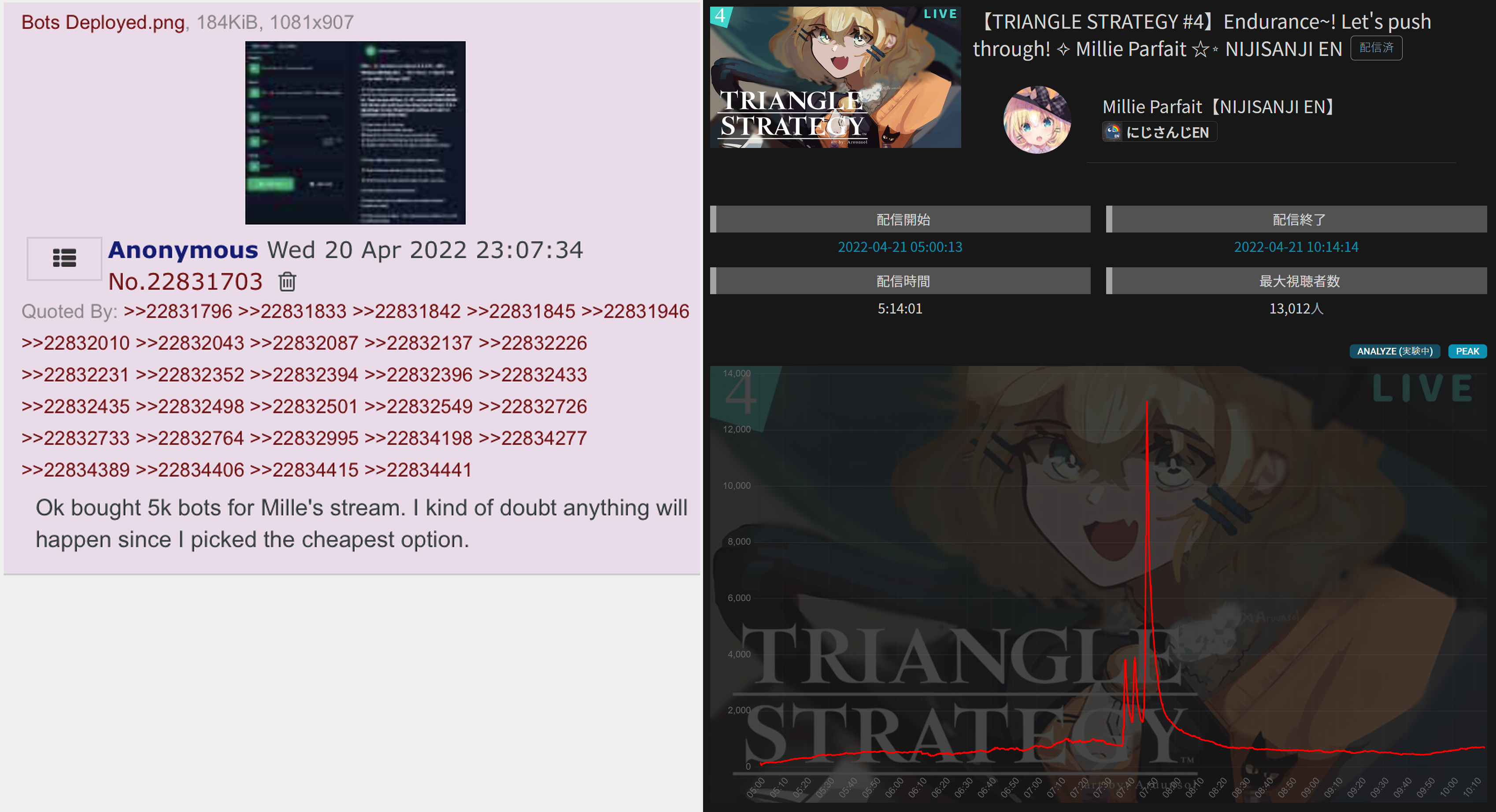Image resolution: width=1496 pixels, height=812 pixels.
Task: Toggle the PEAK badge
Action: pyautogui.click(x=1467, y=351)
